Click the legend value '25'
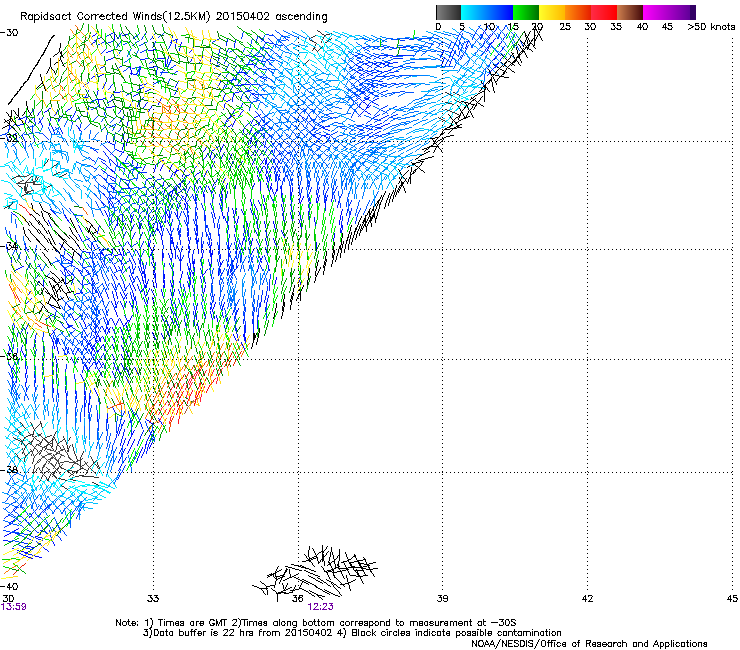 (x=565, y=27)
